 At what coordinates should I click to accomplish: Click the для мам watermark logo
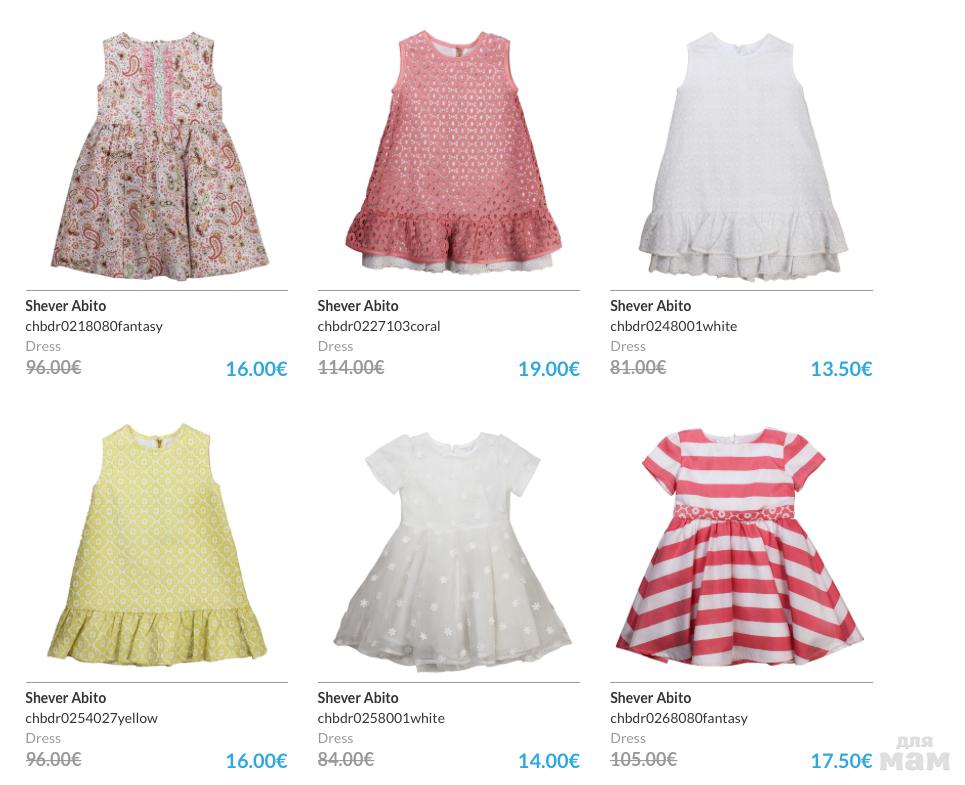click(915, 754)
